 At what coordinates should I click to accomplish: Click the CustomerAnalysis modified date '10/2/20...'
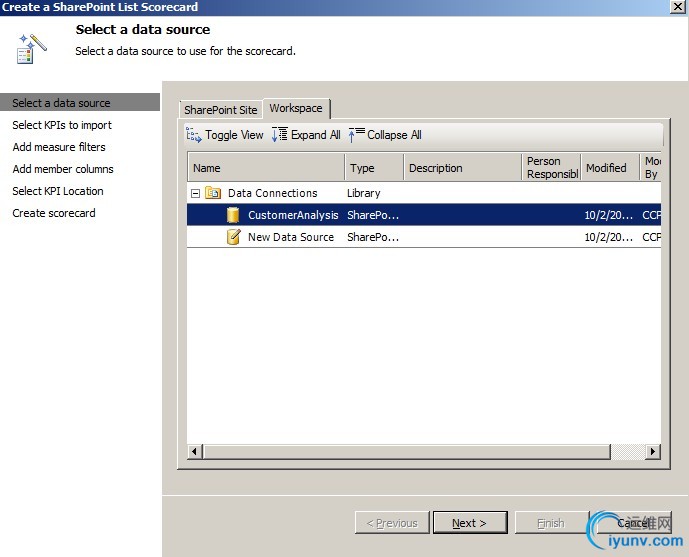click(609, 215)
